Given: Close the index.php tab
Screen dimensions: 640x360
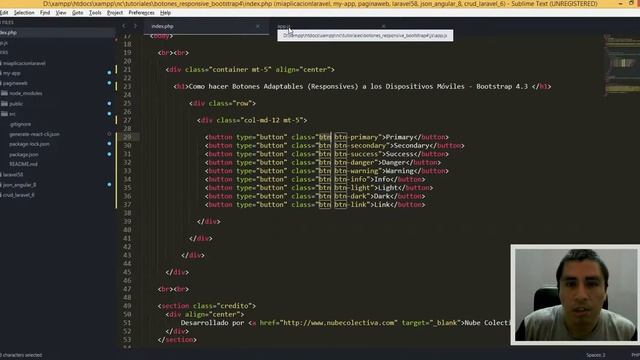Looking at the screenshot, I should [258, 26].
